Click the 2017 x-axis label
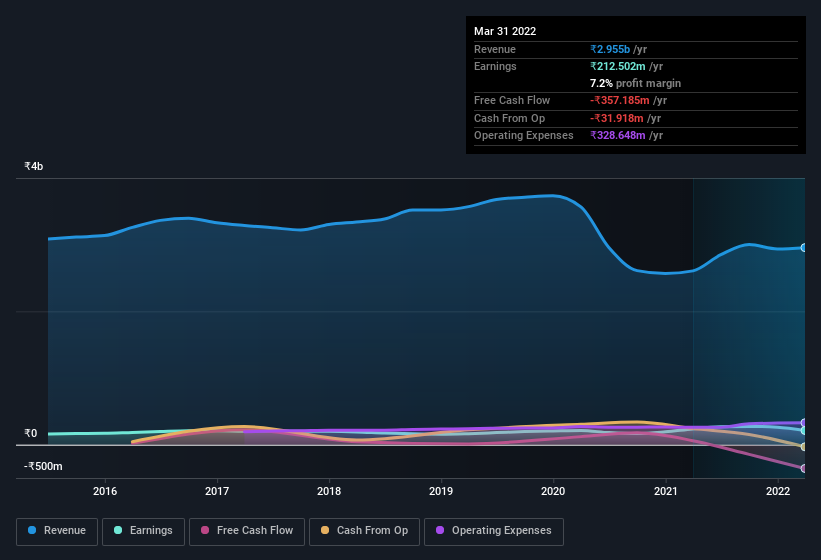Viewport: 821px width, 560px height. [217, 491]
